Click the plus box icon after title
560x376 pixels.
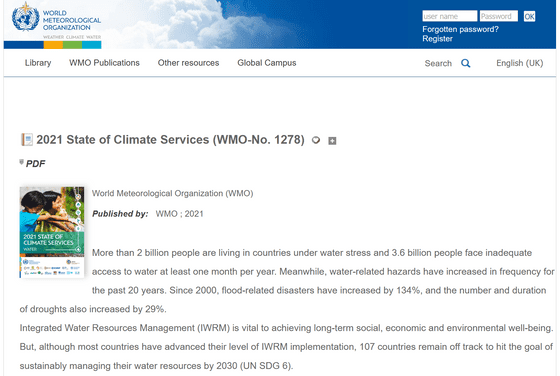click(332, 141)
